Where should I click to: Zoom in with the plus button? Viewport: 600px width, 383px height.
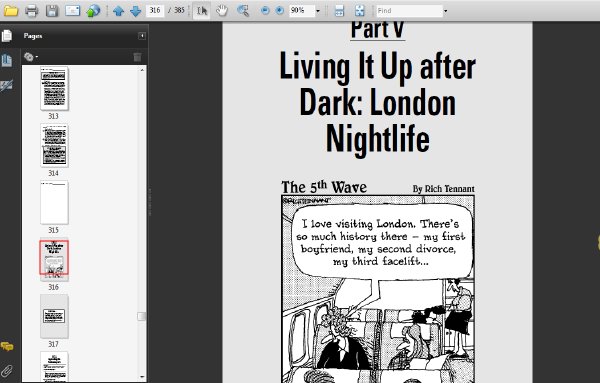click(x=280, y=10)
